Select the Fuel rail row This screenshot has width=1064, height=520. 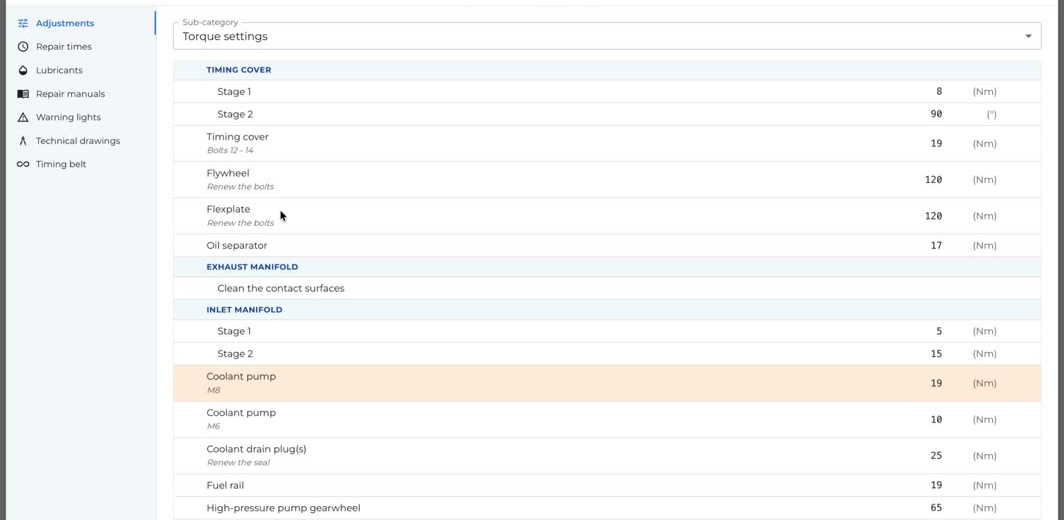[607, 485]
